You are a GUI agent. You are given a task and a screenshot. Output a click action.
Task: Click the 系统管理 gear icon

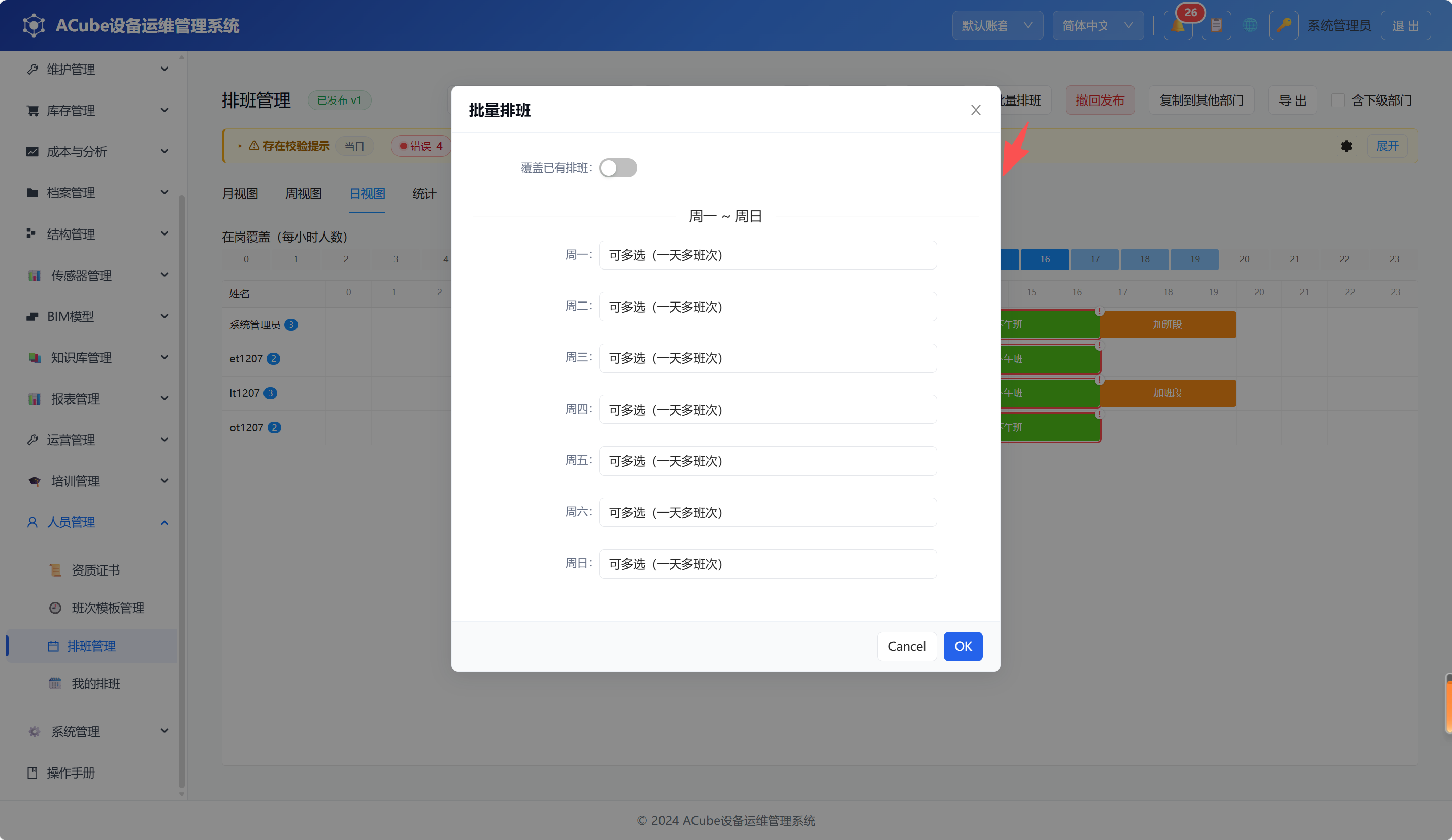(34, 731)
